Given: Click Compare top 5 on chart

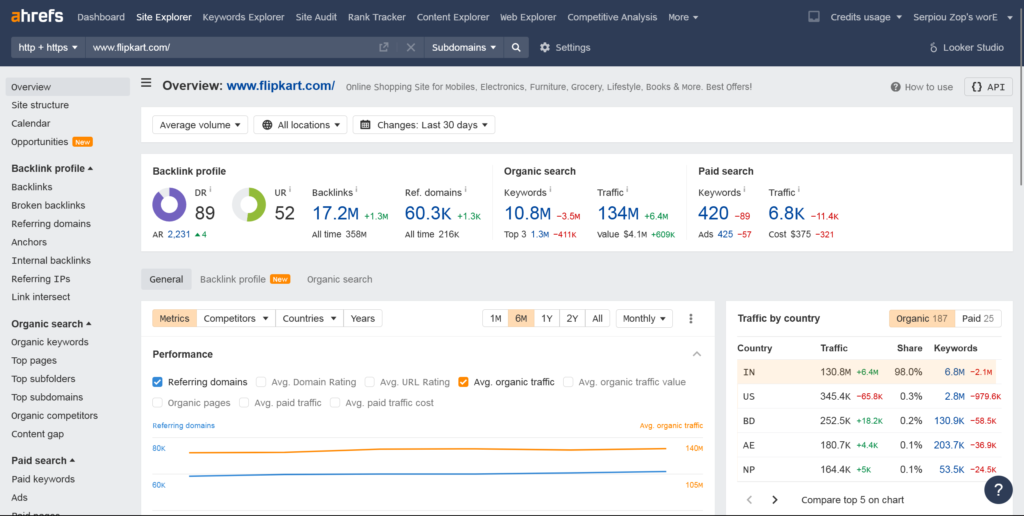Looking at the screenshot, I should (852, 500).
